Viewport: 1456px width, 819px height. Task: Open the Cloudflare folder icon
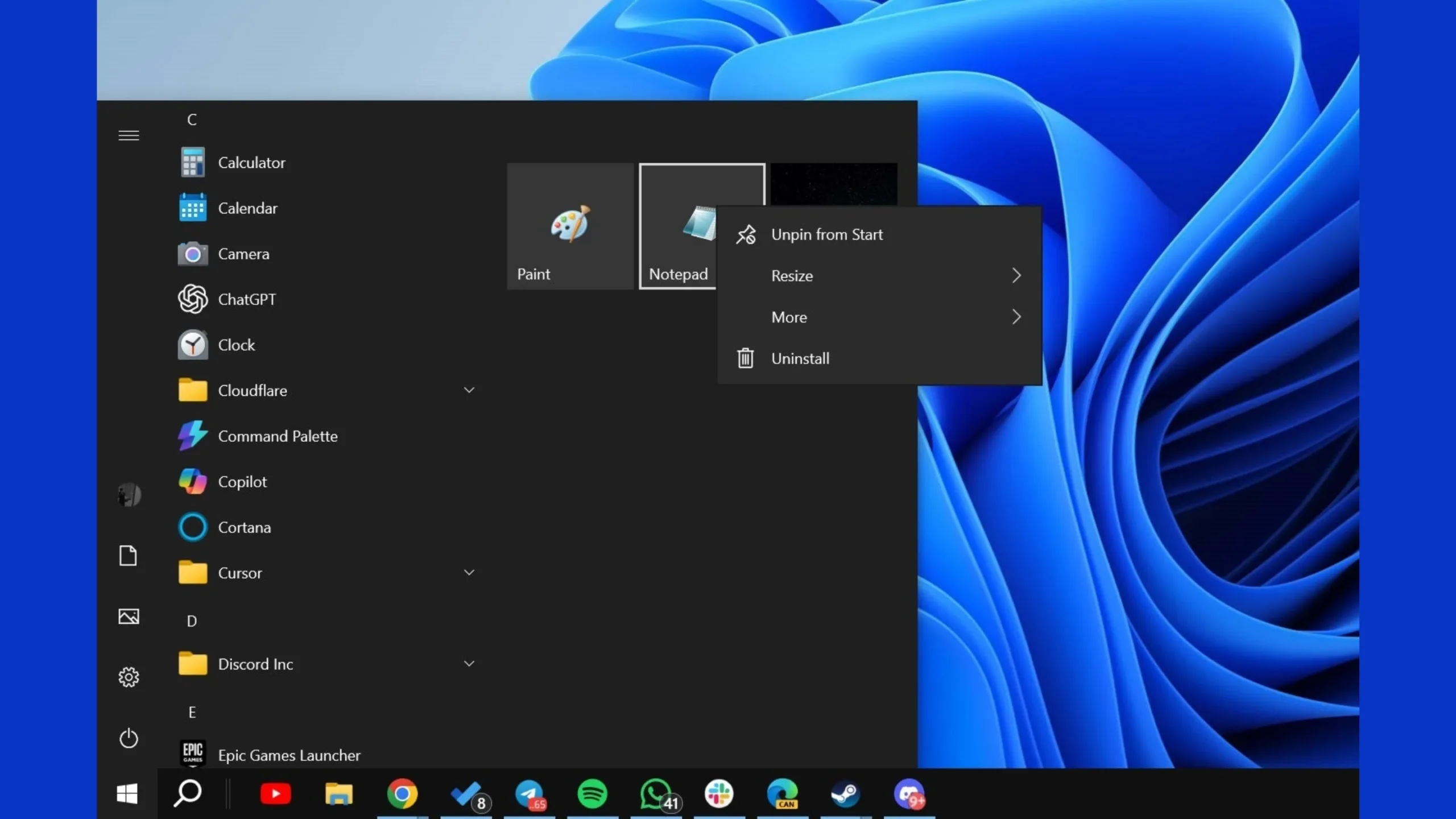tap(193, 390)
